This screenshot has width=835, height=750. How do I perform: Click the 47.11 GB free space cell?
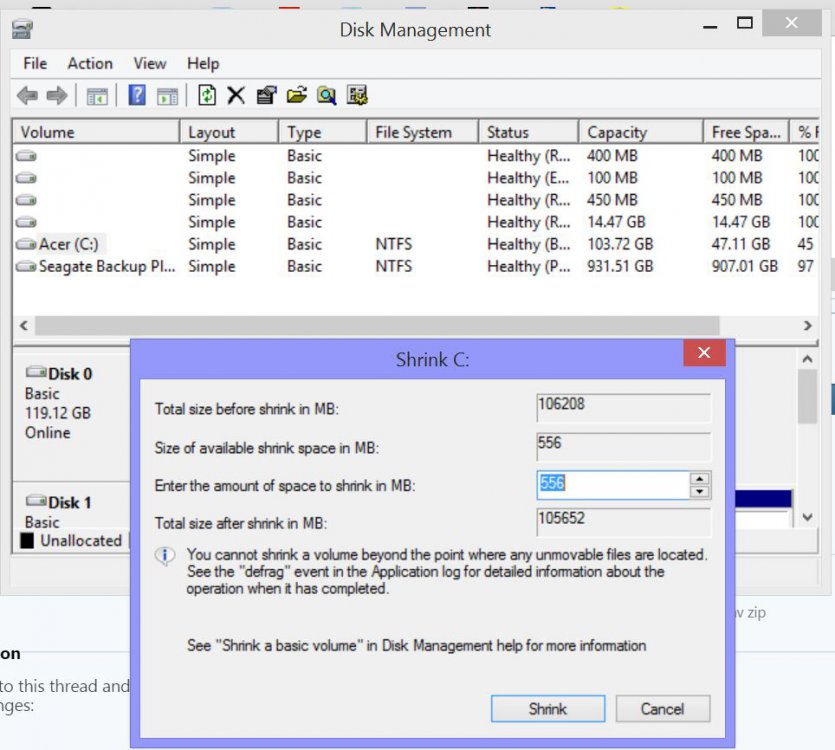tap(741, 244)
